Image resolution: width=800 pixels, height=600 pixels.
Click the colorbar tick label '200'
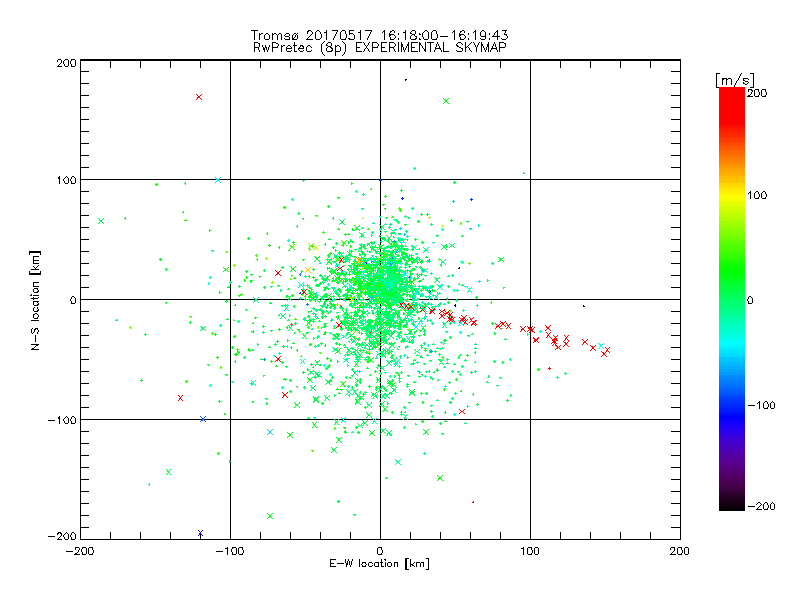pos(757,93)
